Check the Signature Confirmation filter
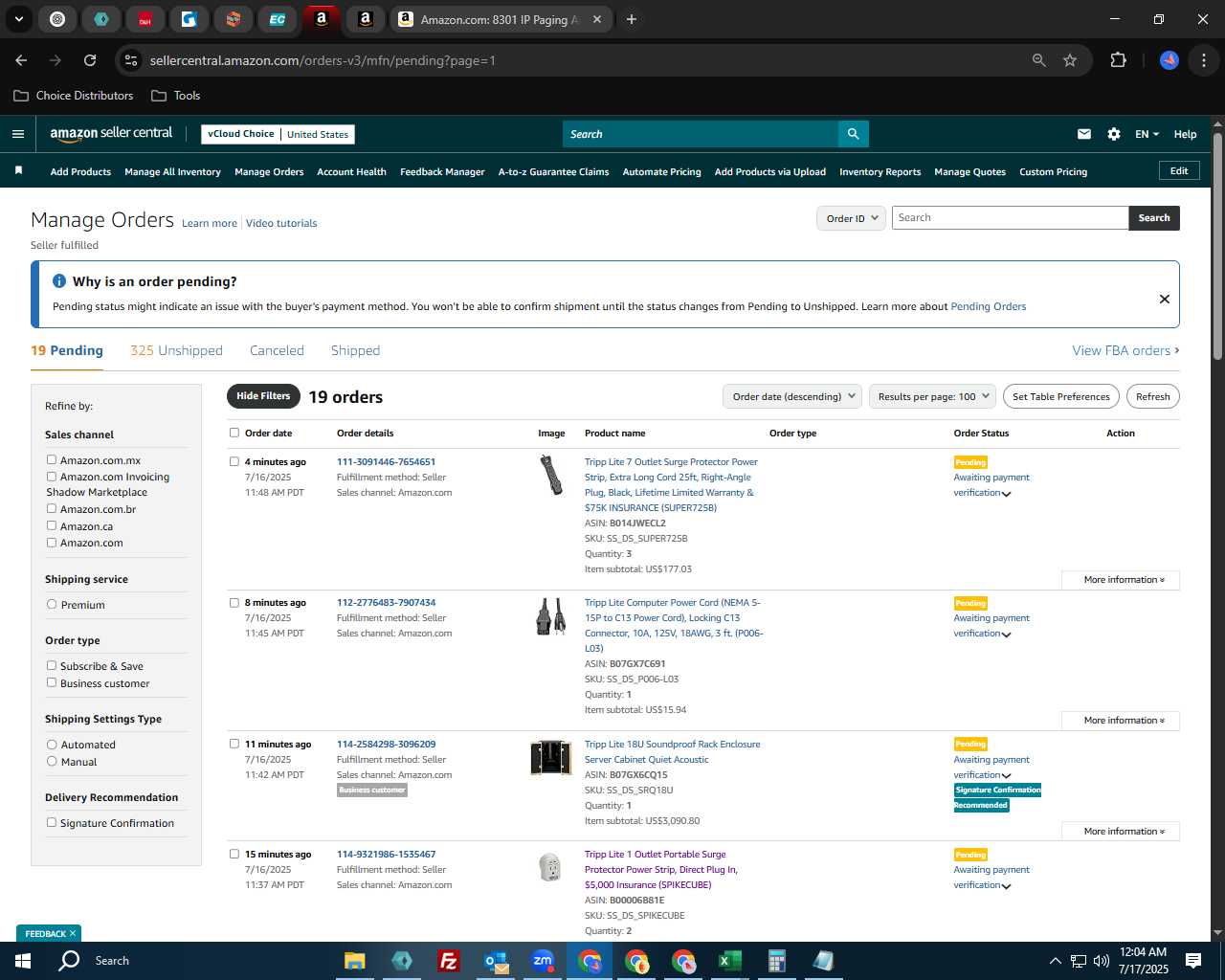1225x980 pixels. tap(52, 822)
